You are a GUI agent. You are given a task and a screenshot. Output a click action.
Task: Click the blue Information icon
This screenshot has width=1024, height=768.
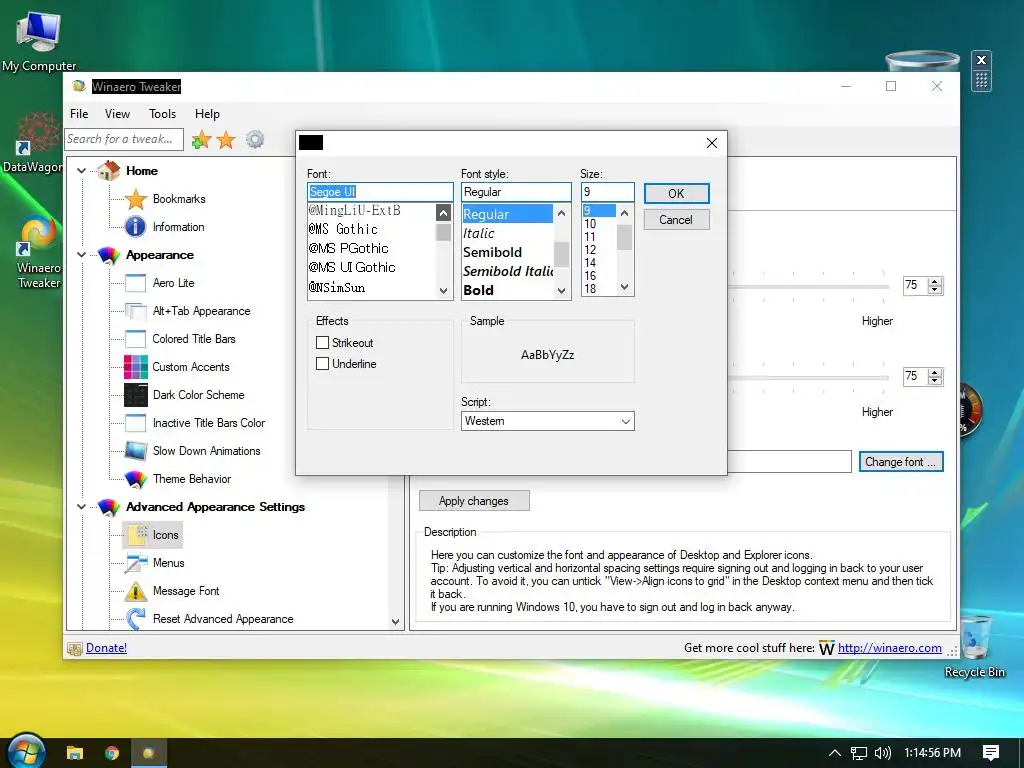click(x=135, y=227)
